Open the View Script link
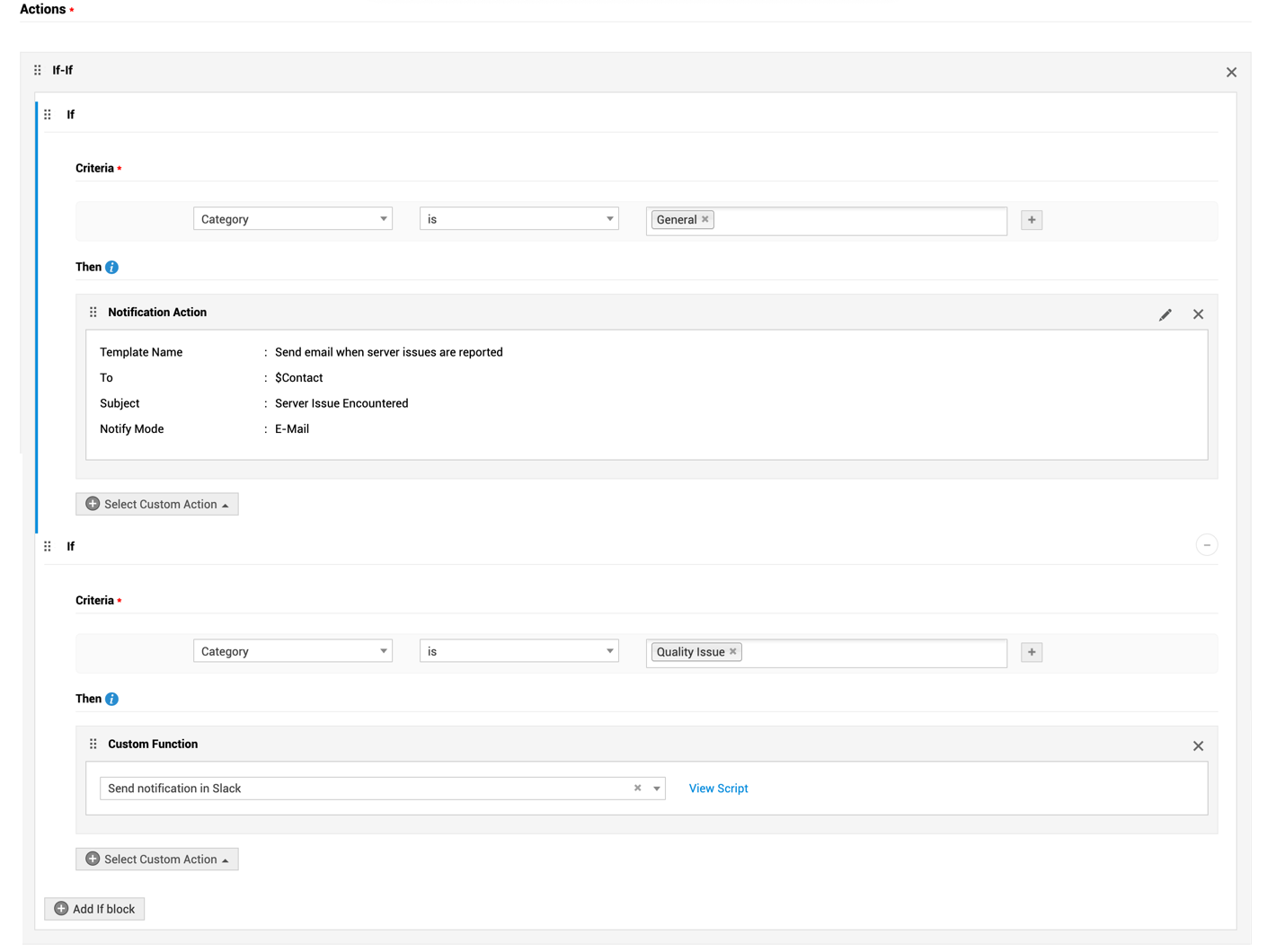1267x952 pixels. tap(718, 789)
